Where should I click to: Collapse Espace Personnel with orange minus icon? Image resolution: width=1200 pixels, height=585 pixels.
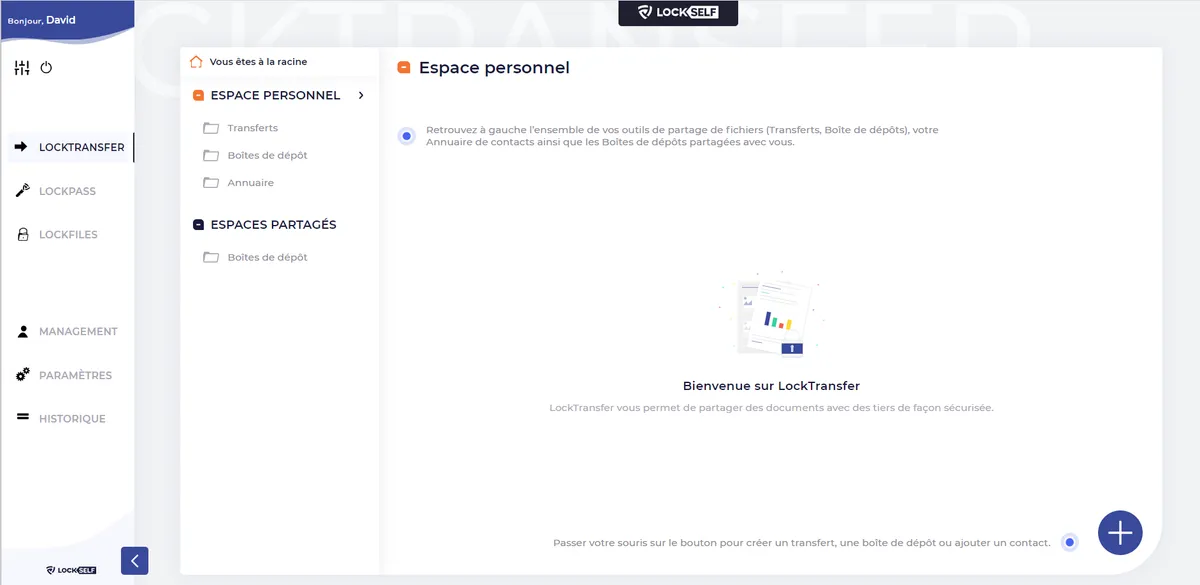pos(199,96)
